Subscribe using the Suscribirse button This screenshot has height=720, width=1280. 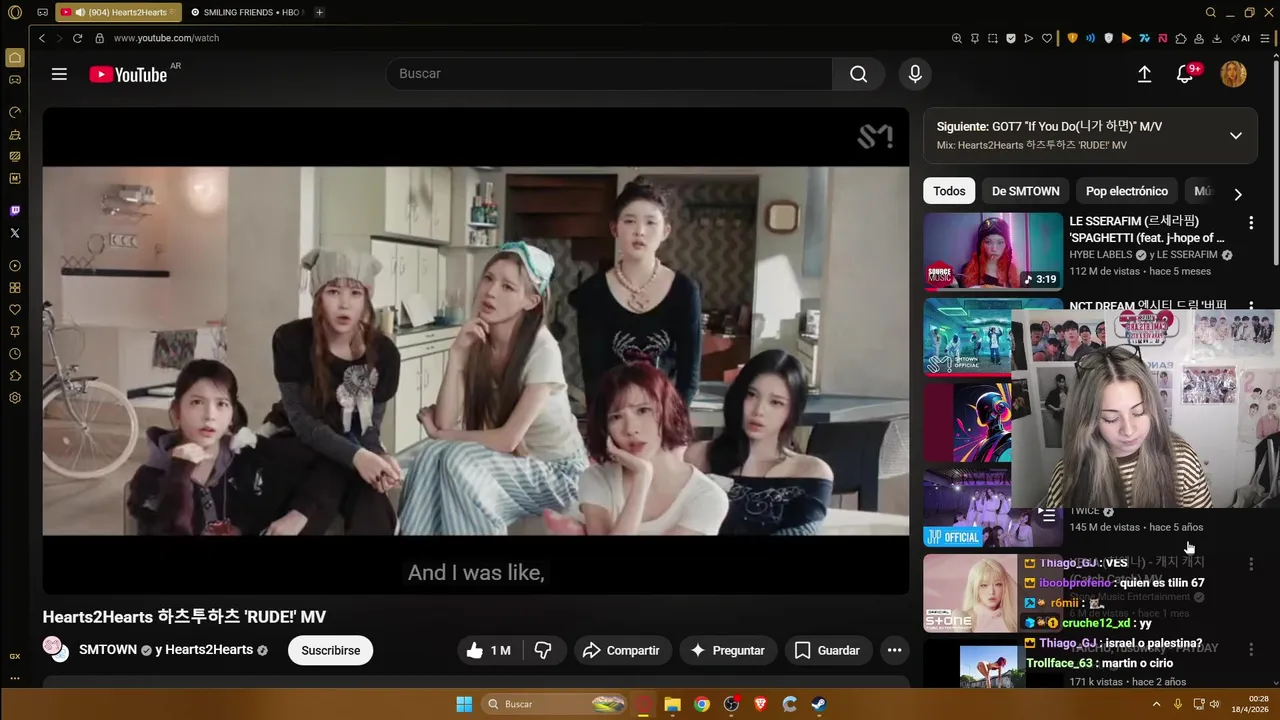tap(331, 650)
